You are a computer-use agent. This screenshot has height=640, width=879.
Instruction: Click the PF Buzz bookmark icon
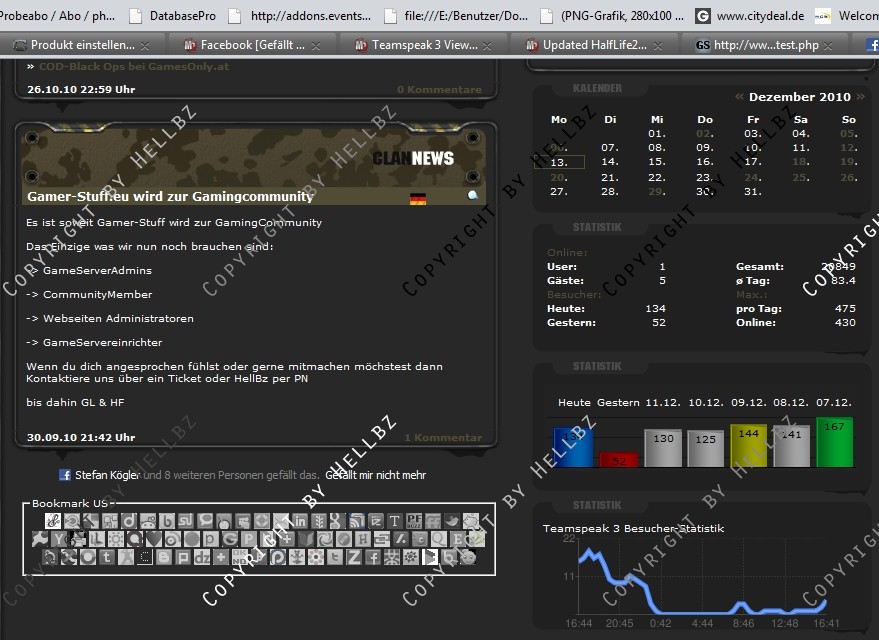(x=414, y=521)
